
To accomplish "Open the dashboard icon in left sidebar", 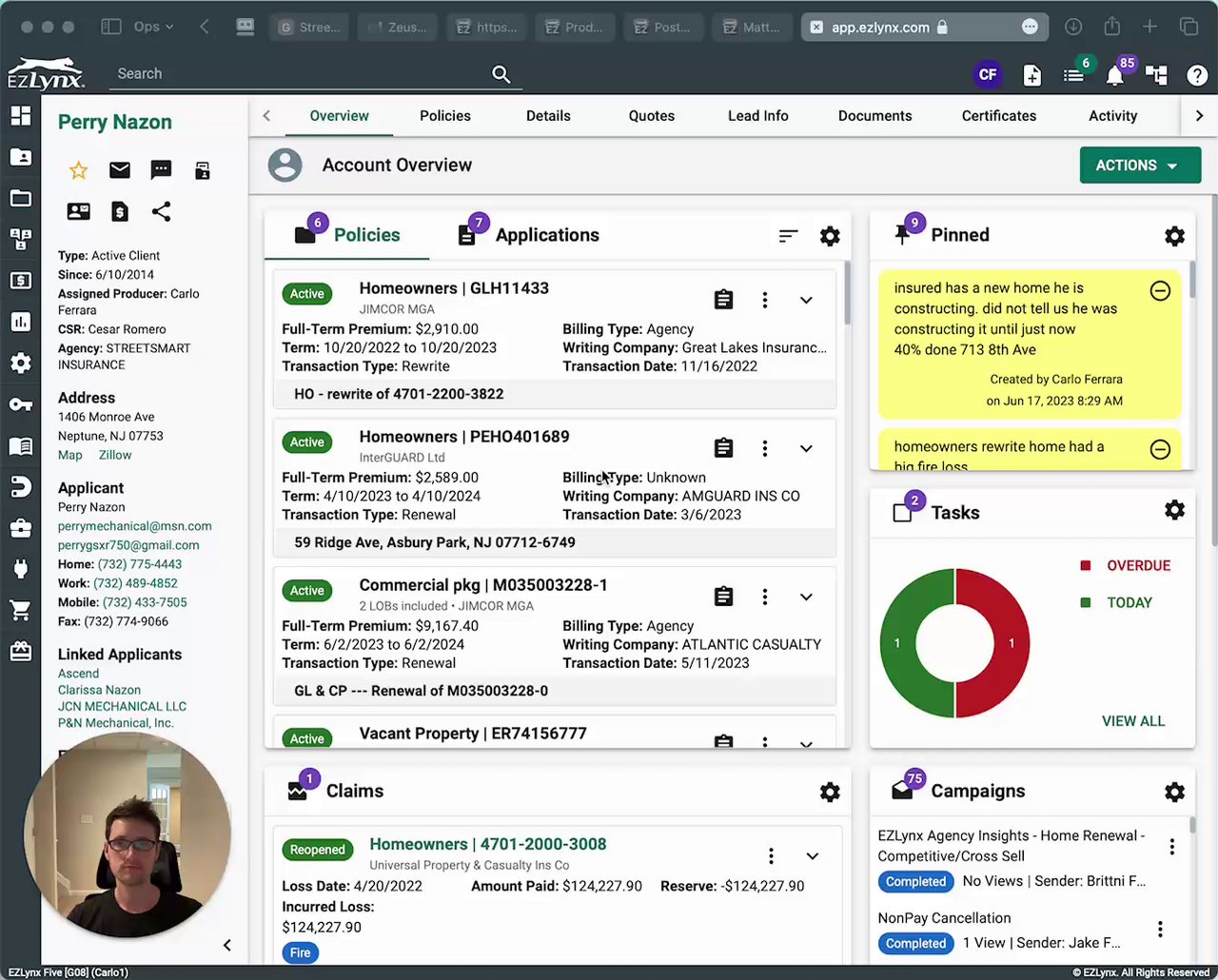I will [20, 116].
